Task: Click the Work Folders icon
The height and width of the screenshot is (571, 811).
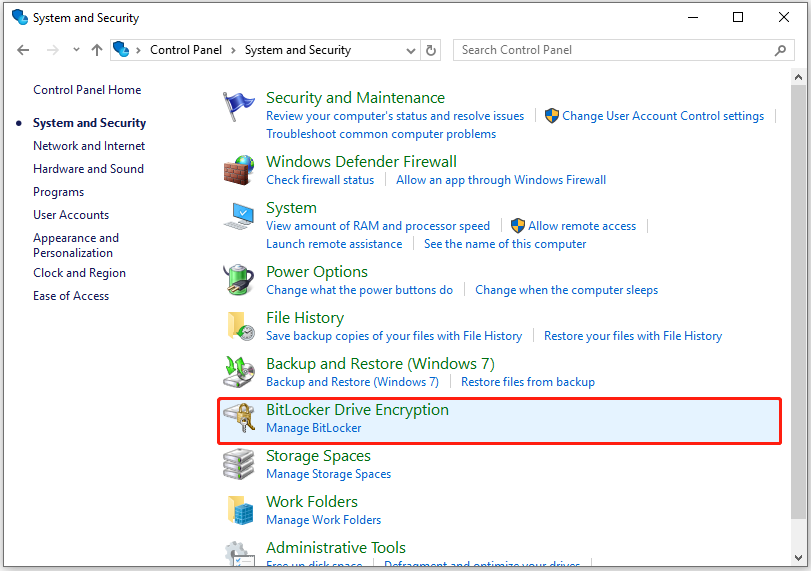Action: [241, 510]
